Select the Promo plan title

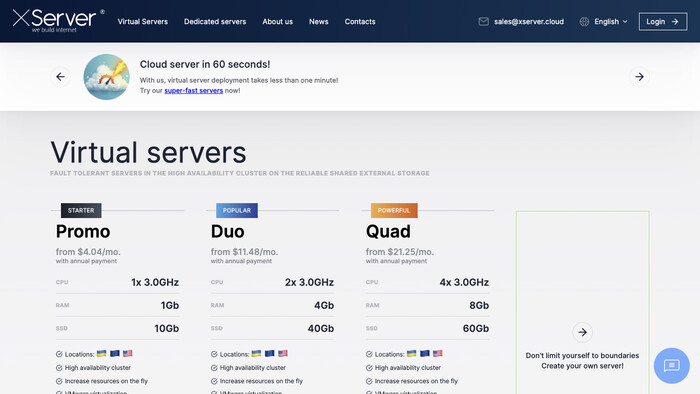(x=83, y=232)
